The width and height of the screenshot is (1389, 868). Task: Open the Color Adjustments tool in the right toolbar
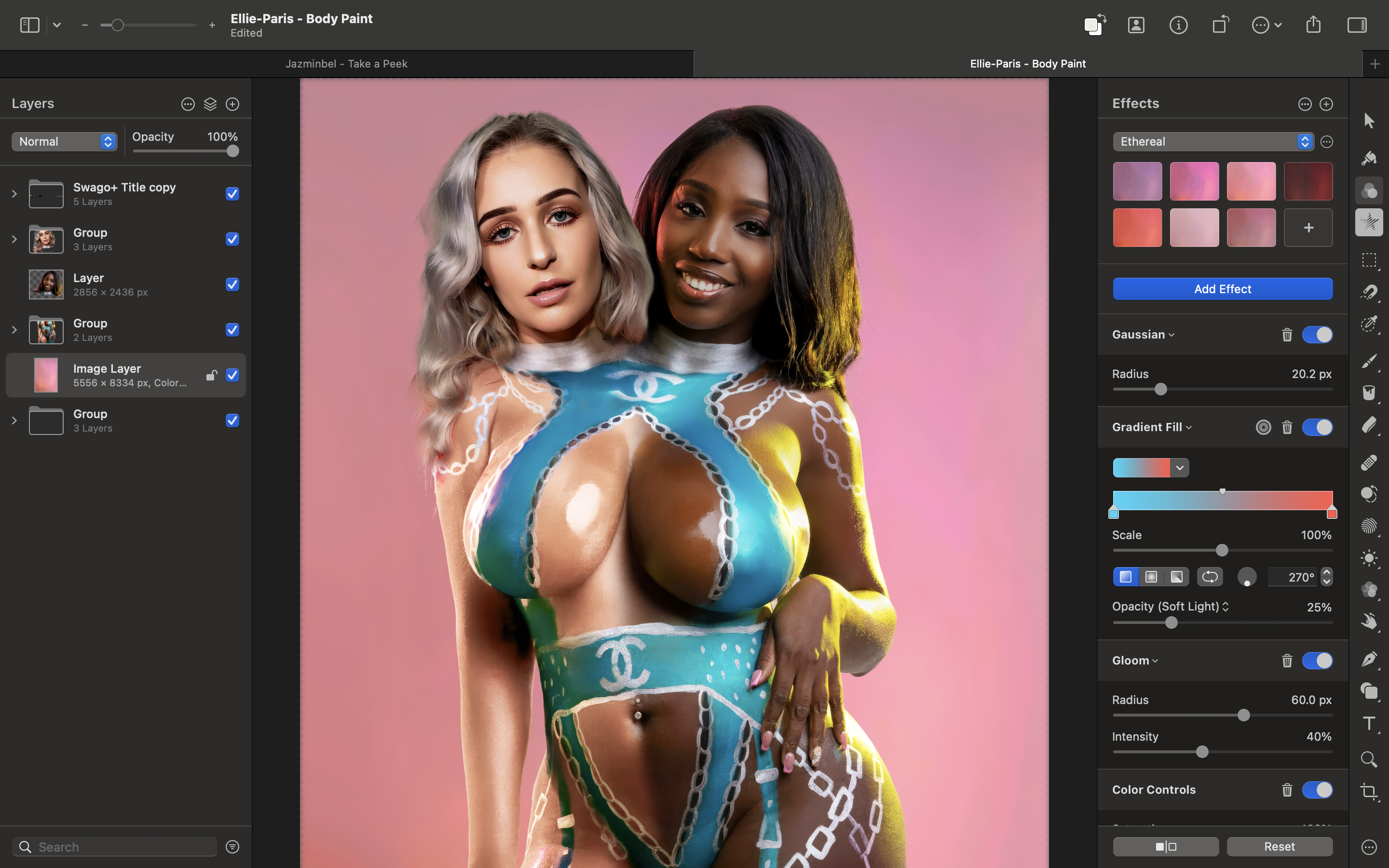(x=1369, y=190)
